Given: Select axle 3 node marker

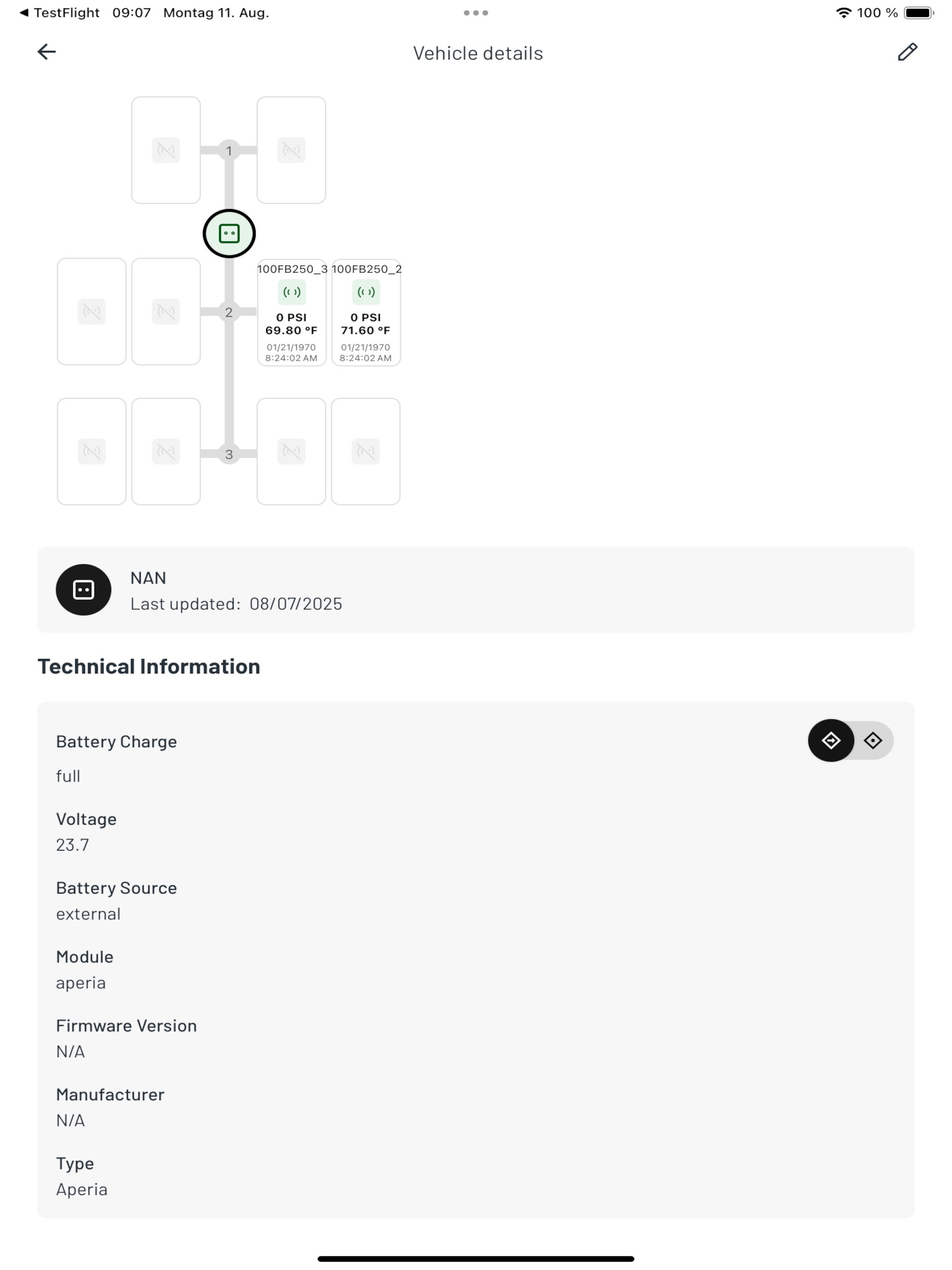Looking at the screenshot, I should [229, 454].
